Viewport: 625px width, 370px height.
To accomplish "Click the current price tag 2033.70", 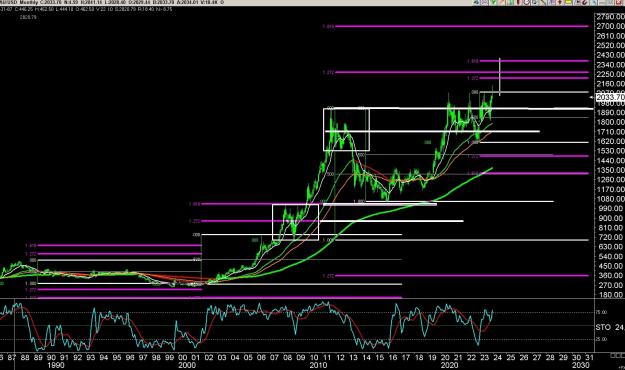I will [x=610, y=97].
